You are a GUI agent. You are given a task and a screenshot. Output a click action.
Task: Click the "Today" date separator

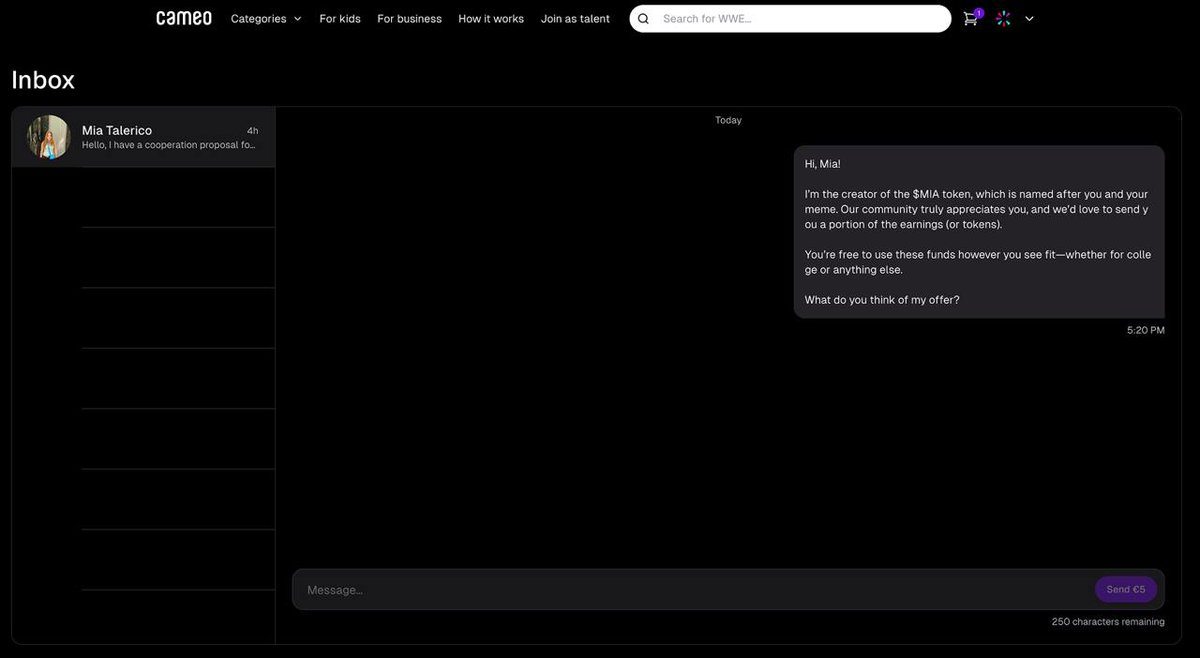[x=728, y=120]
